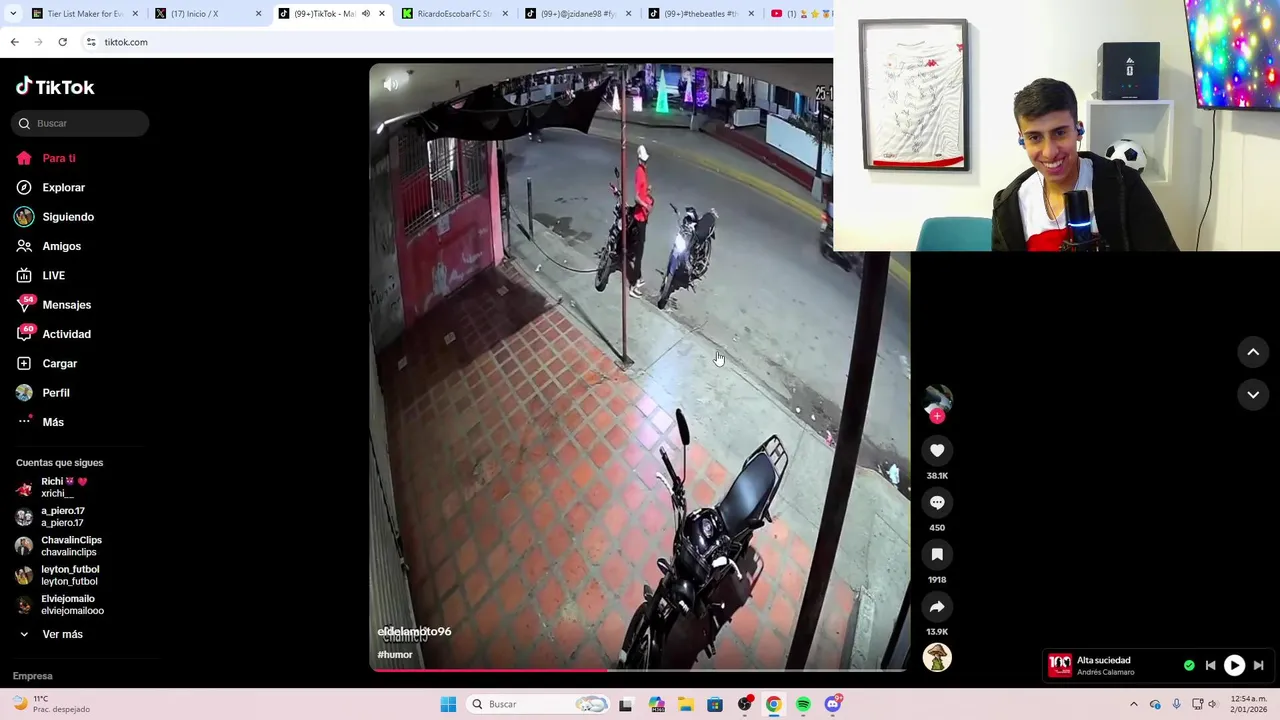Toggle the green saved check in mini player
Screen dimensions: 1280x720
1189,665
